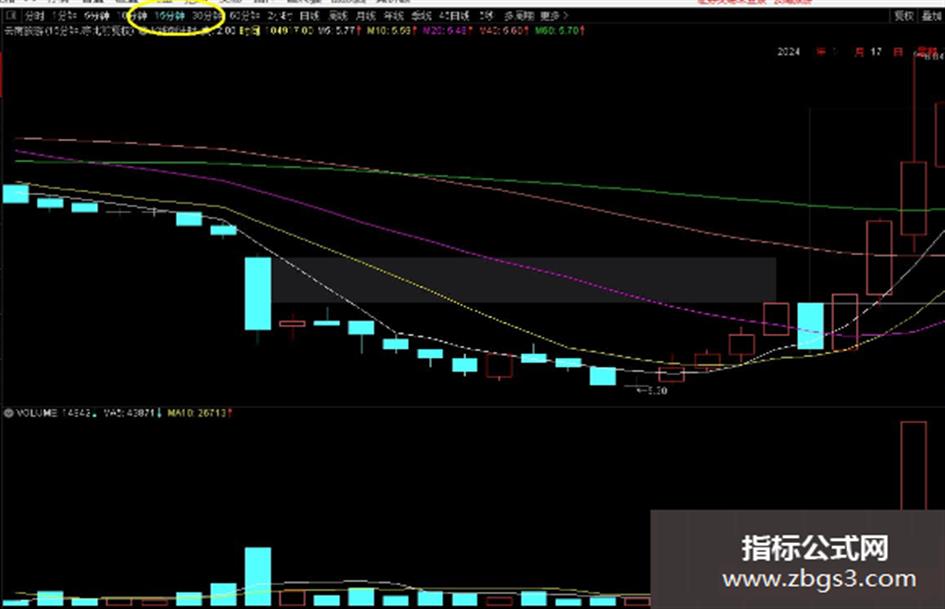This screenshot has width=945, height=609.
Task: Open the 多周期 multi-period view
Action: [519, 16]
